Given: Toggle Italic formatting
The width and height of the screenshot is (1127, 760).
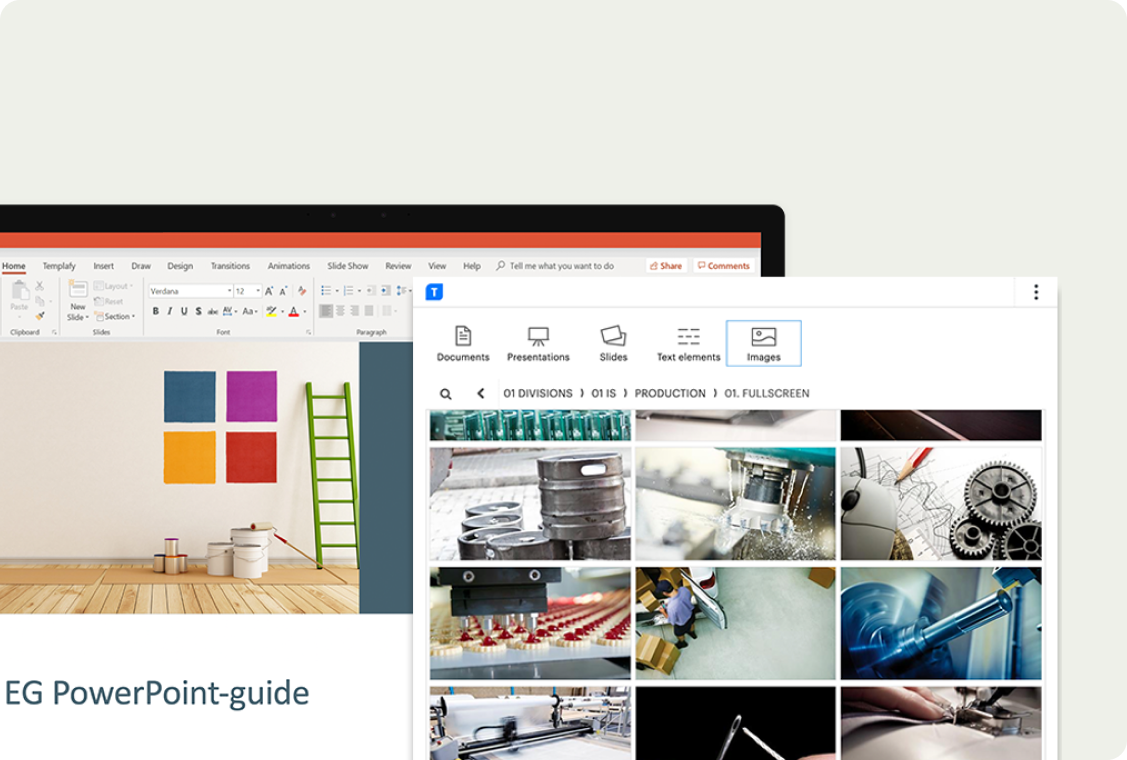Looking at the screenshot, I should 170,312.
